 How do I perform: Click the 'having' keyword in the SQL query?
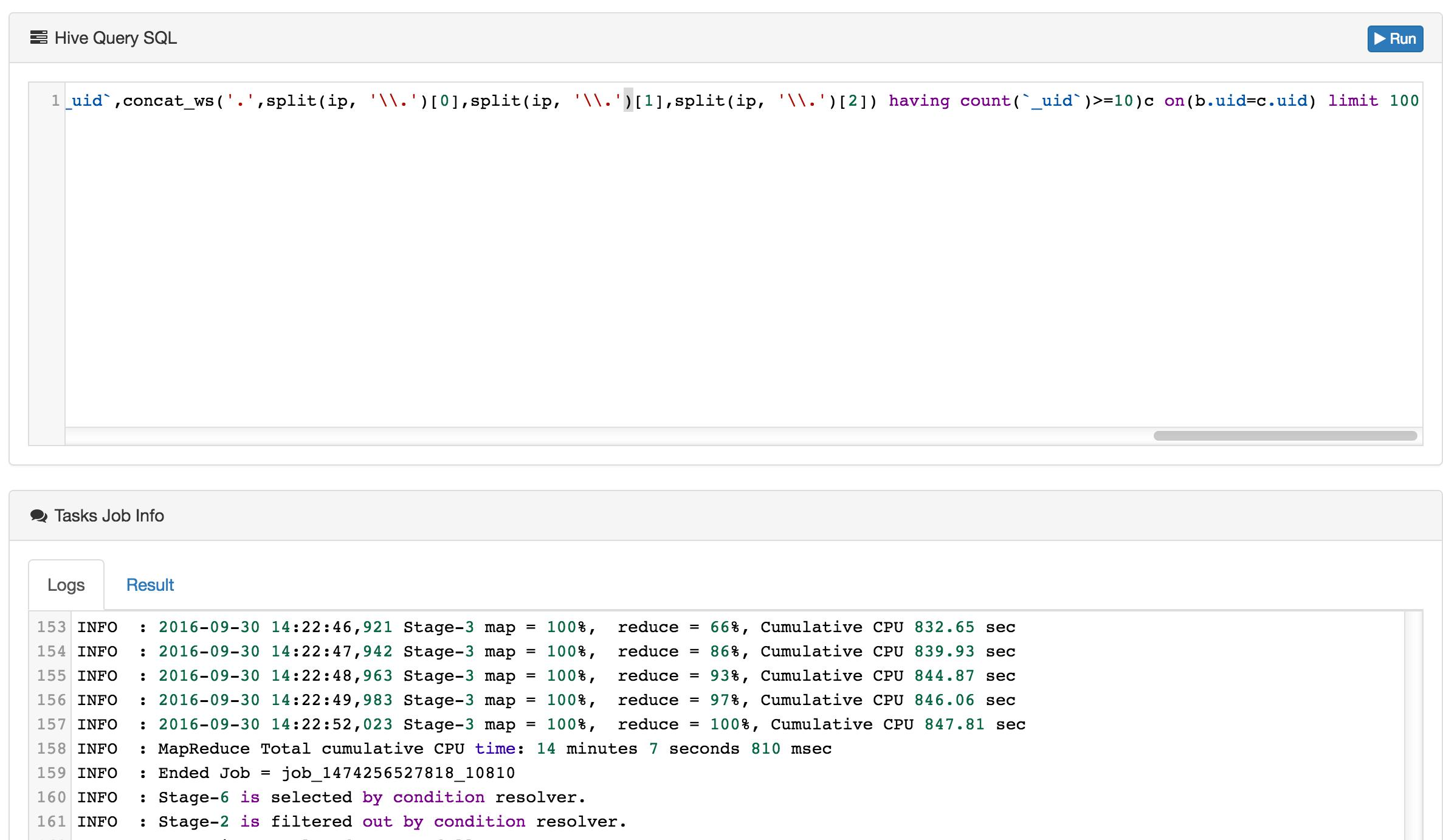tap(919, 101)
